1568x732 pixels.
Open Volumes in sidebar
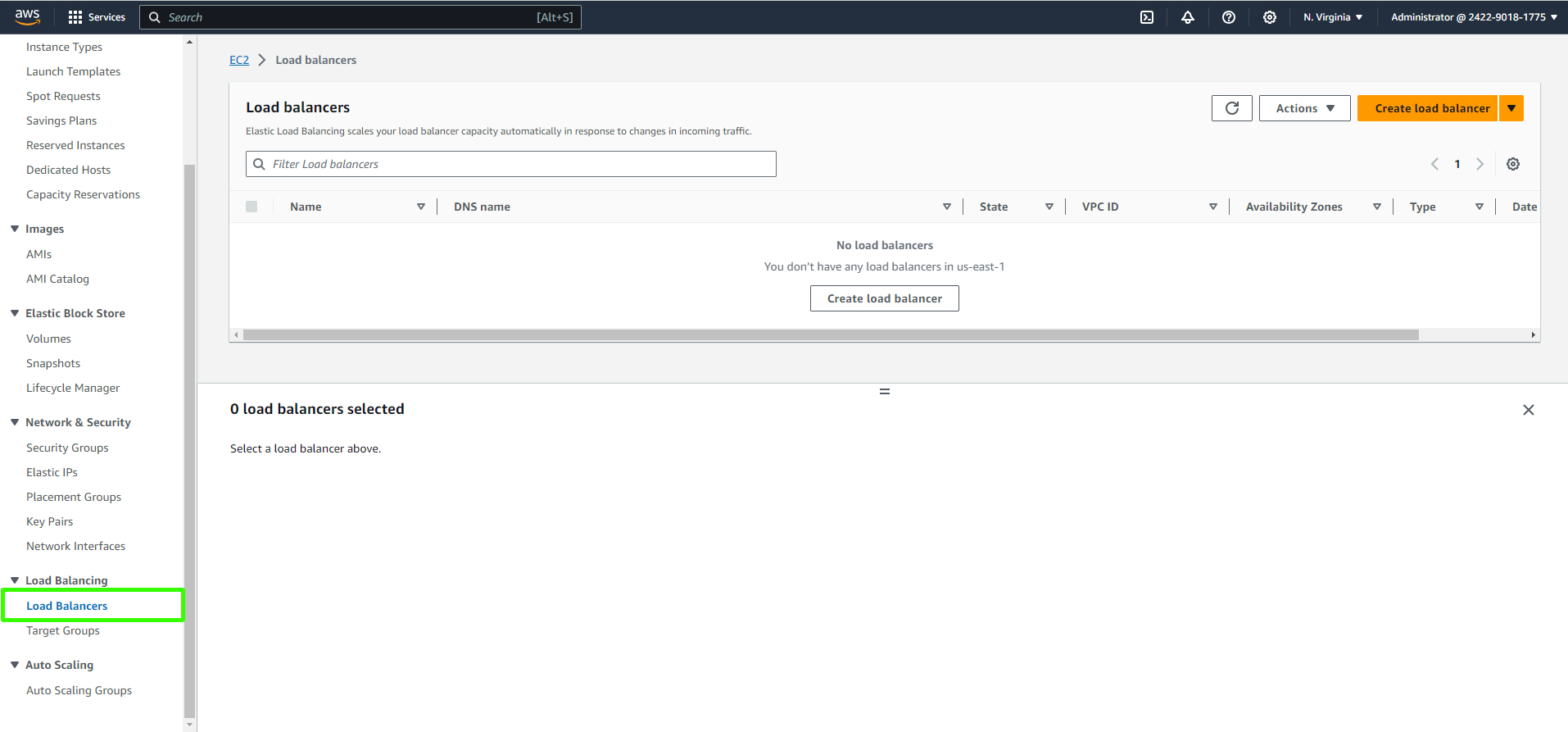click(48, 339)
